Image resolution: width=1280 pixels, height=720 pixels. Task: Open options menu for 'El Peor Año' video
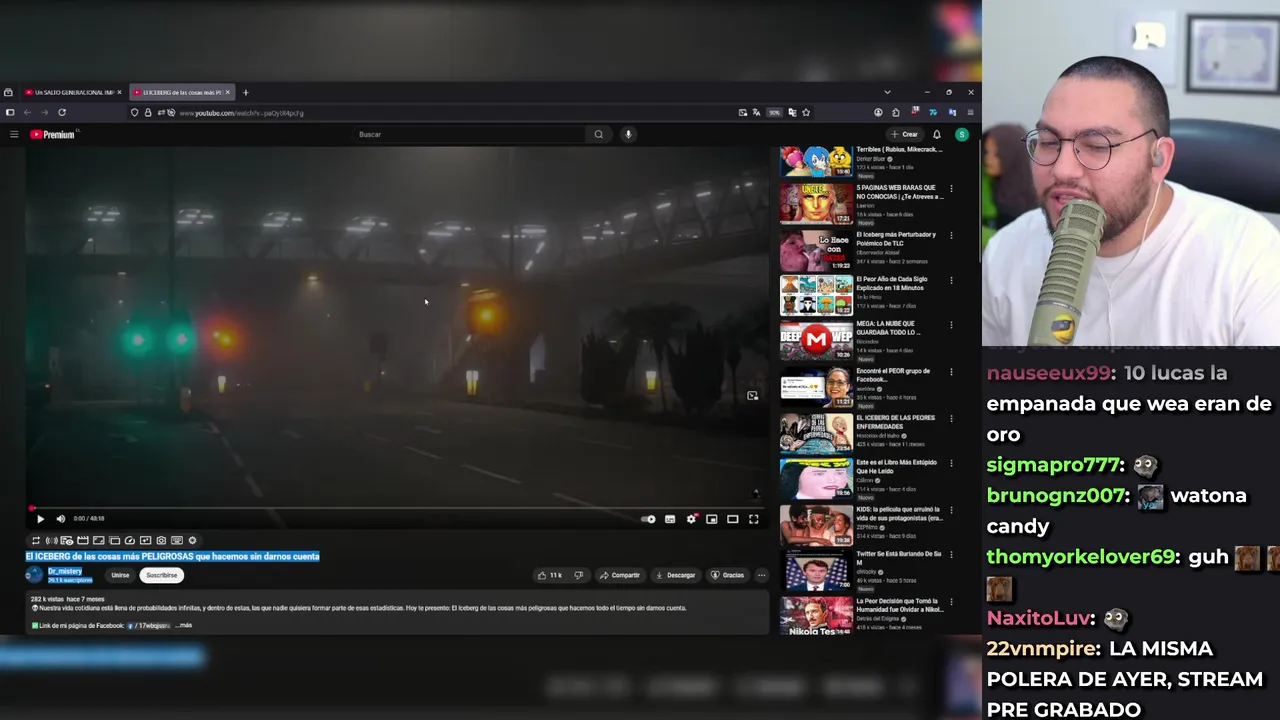[951, 280]
